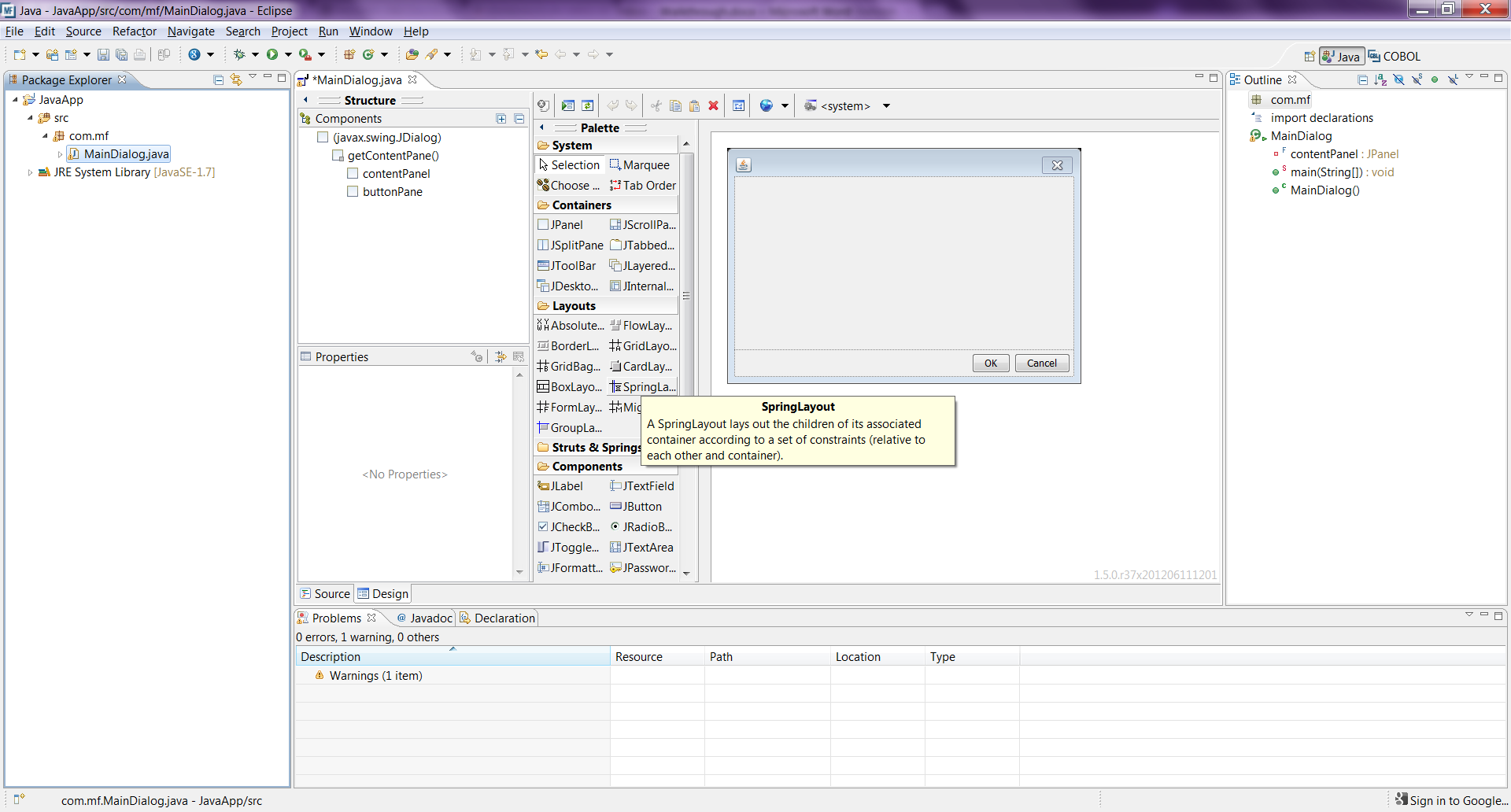Click the Debug bug icon in the toolbar
This screenshot has height=812, width=1511.
[x=239, y=54]
